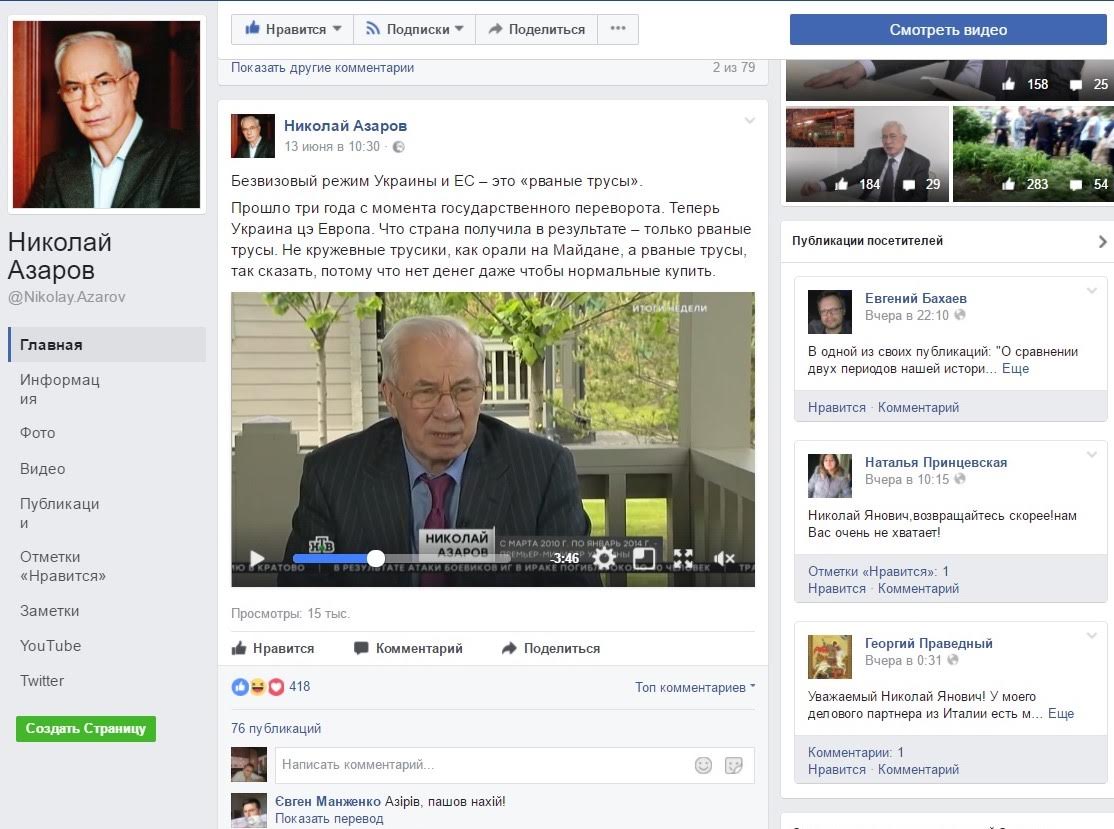The image size is (1114, 829).
Task: View likes on Наталья Принцевская post
Action: 878,571
